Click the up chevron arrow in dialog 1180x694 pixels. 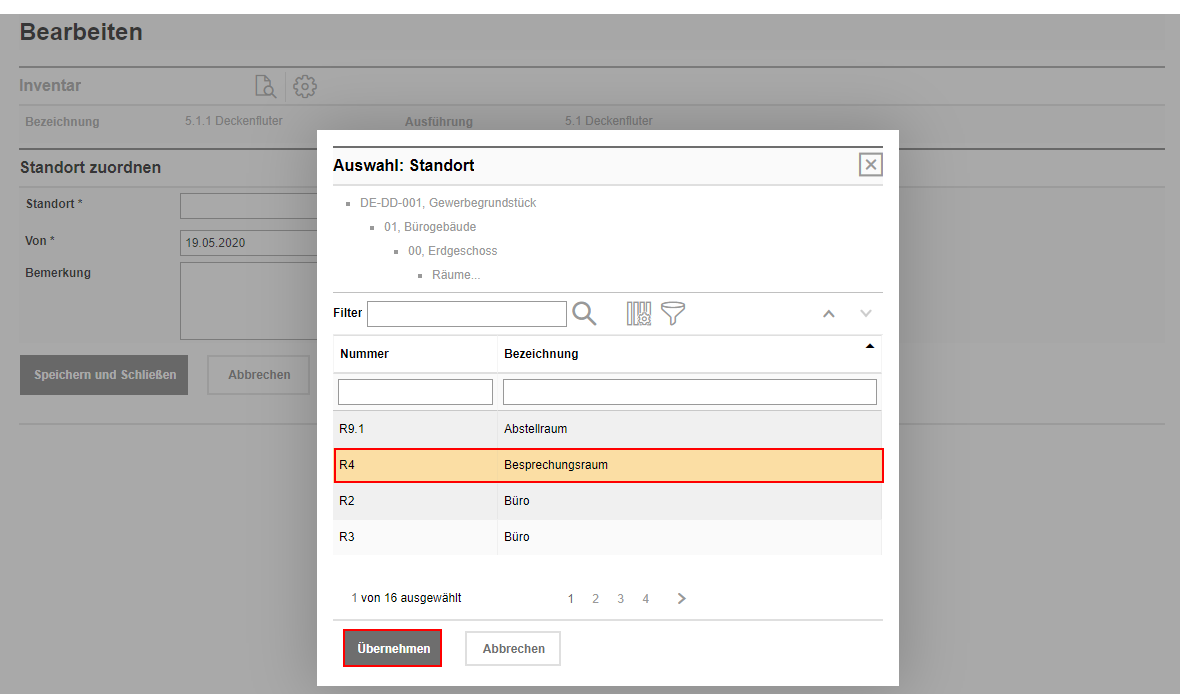click(x=828, y=314)
